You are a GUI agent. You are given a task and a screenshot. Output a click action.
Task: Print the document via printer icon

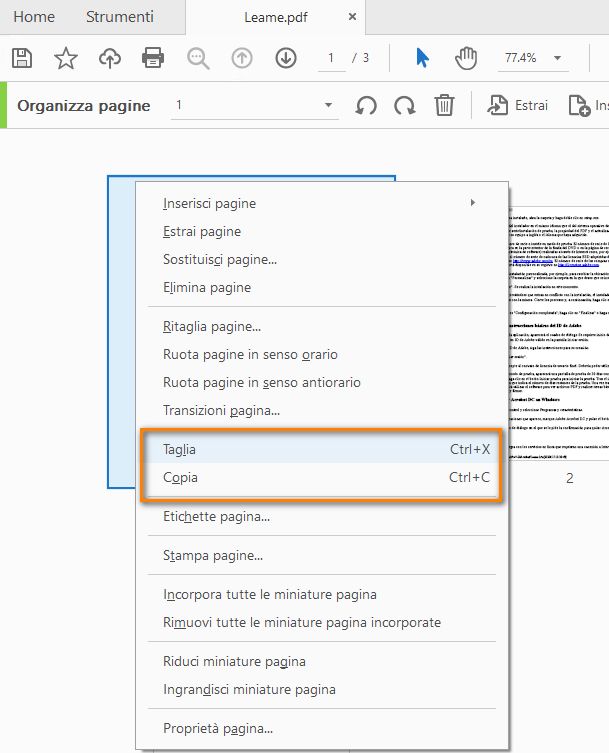pyautogui.click(x=153, y=58)
